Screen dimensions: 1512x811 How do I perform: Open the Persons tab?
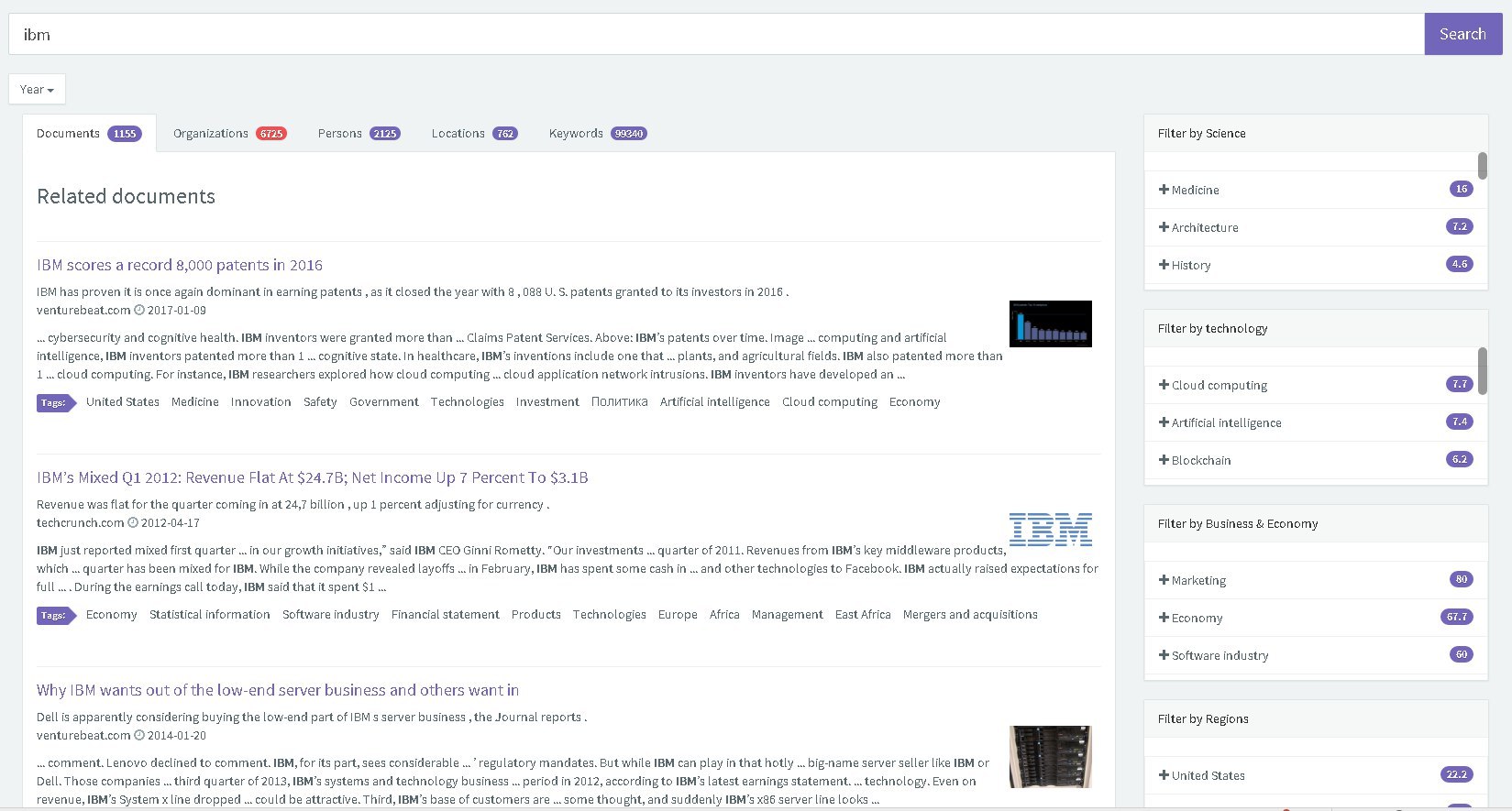coord(359,133)
